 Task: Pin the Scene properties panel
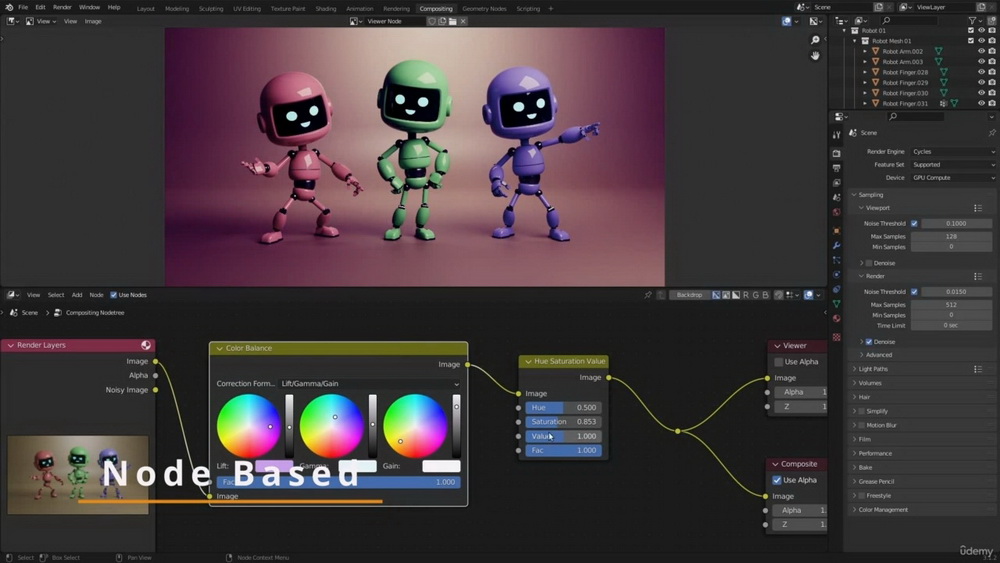coord(992,133)
